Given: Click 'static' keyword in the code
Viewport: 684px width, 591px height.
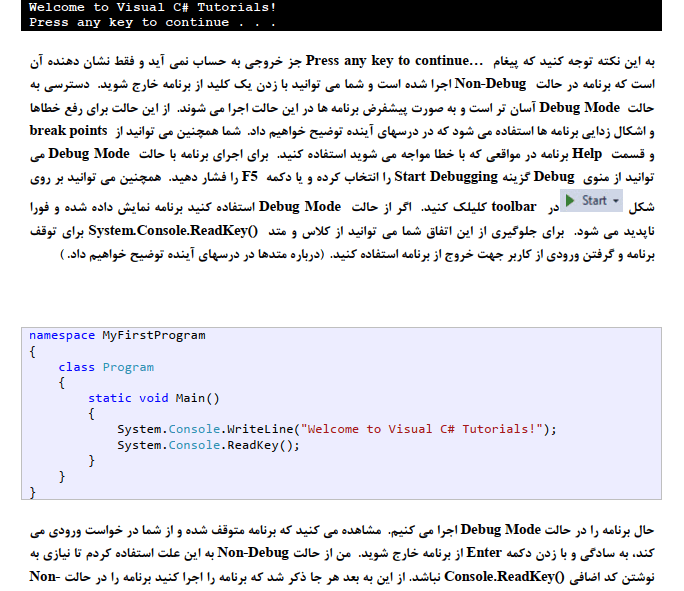Looking at the screenshot, I should point(109,398).
